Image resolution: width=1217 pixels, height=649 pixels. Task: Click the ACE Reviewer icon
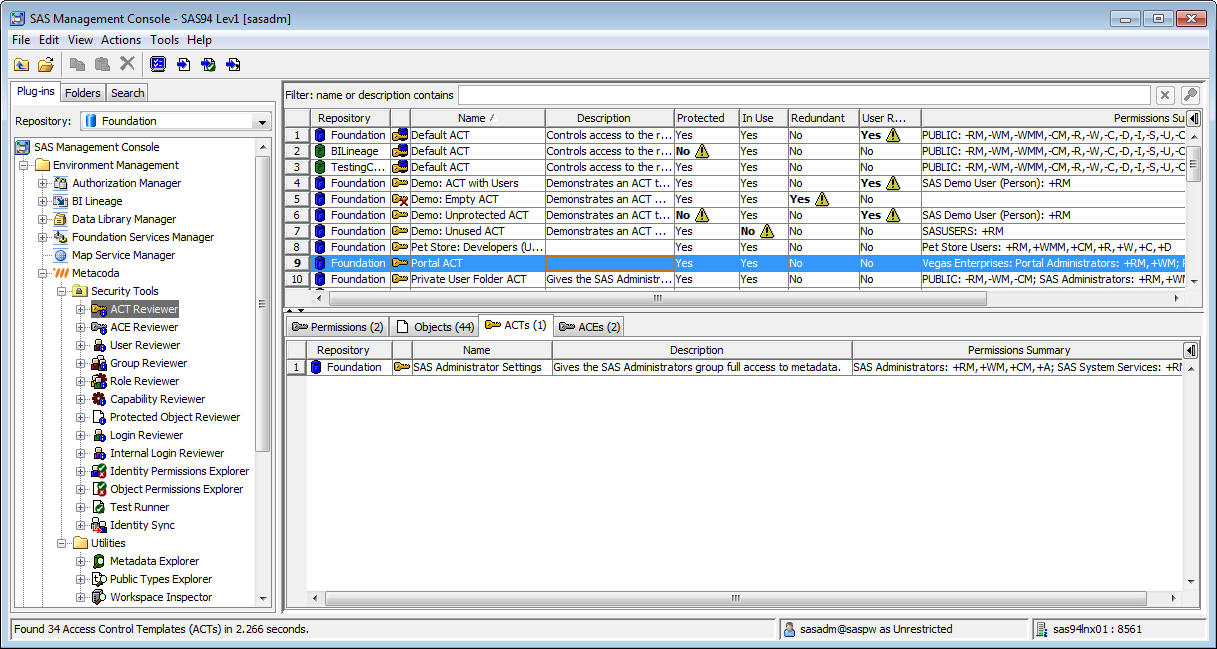pos(98,327)
